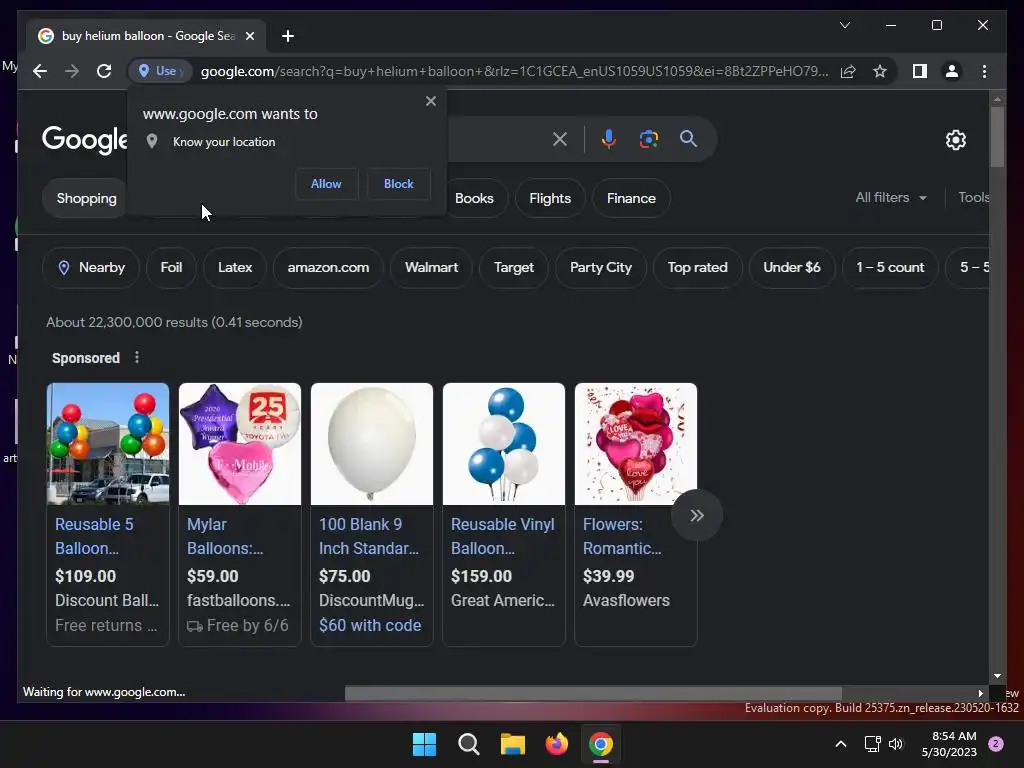Viewport: 1024px width, 768px height.
Task: Open Windows taskbar search
Action: click(x=468, y=744)
